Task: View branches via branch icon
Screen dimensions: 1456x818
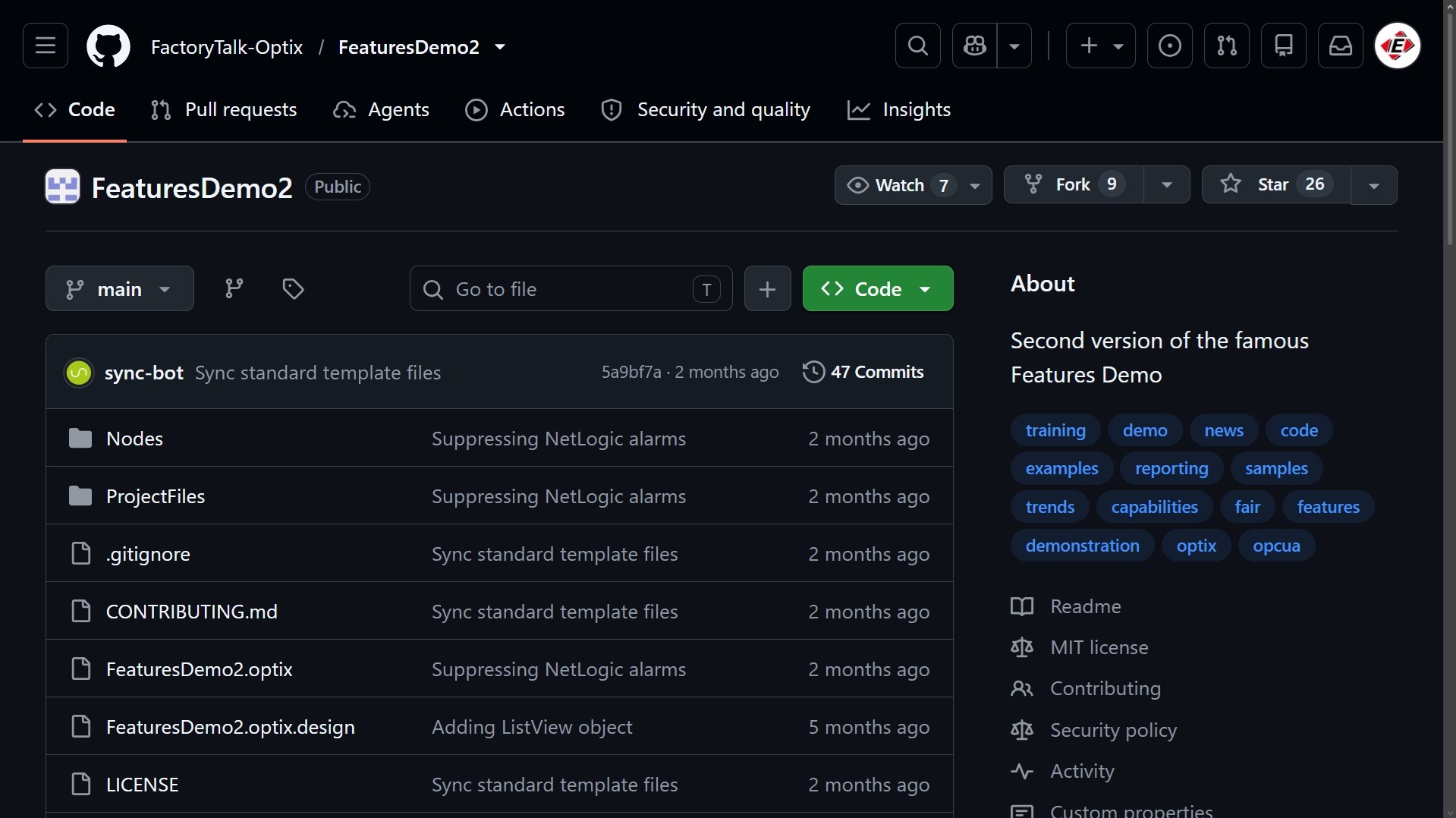Action: (234, 288)
